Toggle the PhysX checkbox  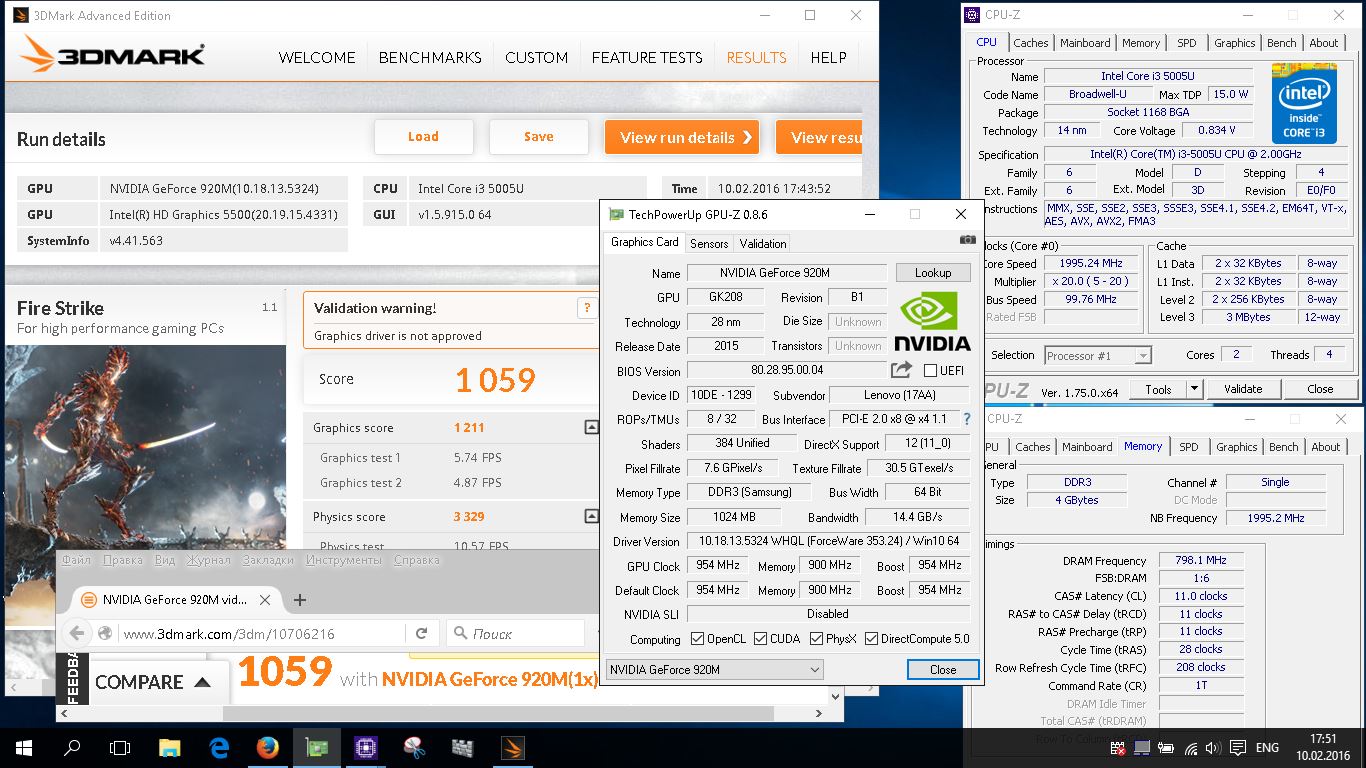point(816,639)
